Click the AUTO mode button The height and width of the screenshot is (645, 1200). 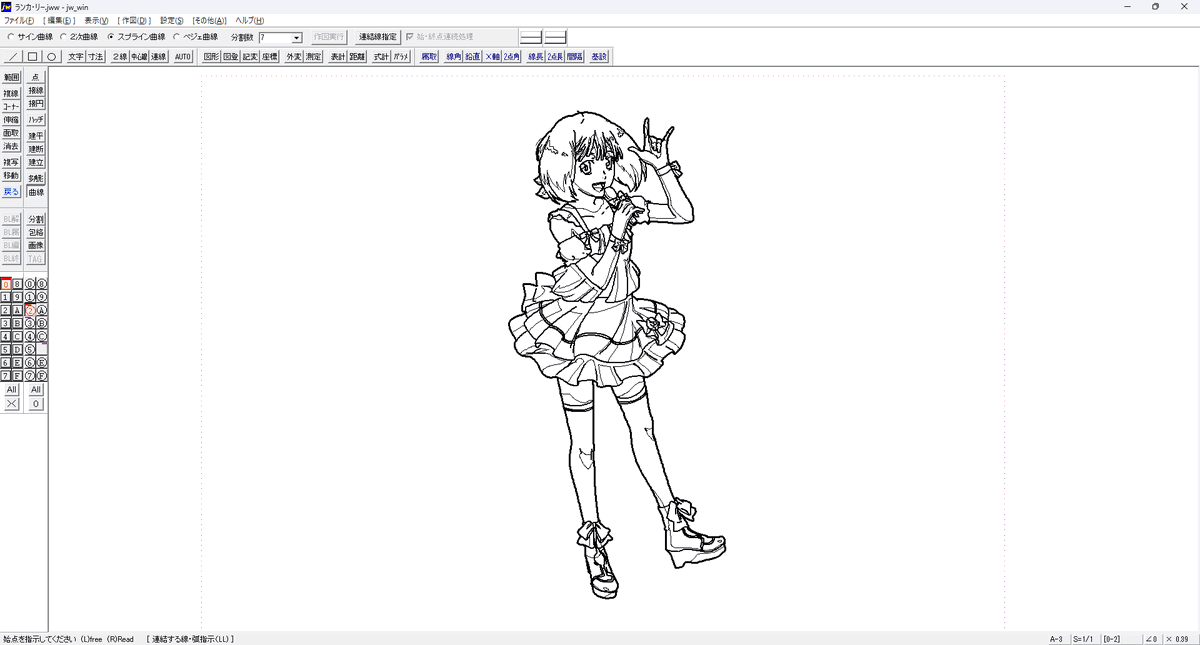click(x=183, y=57)
